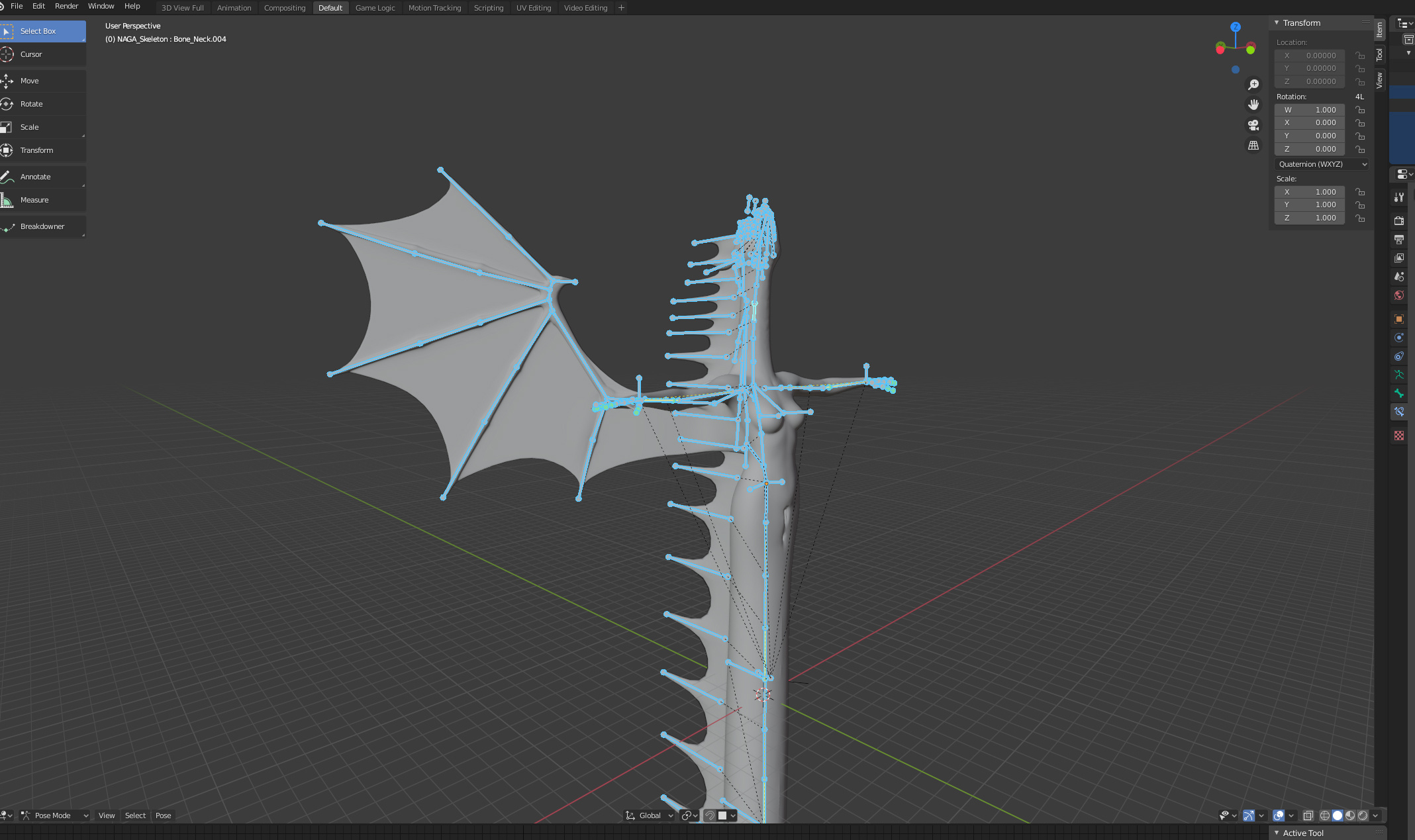Open the Bone Constraints properties tab
This screenshot has width=1415, height=840.
point(1398,412)
